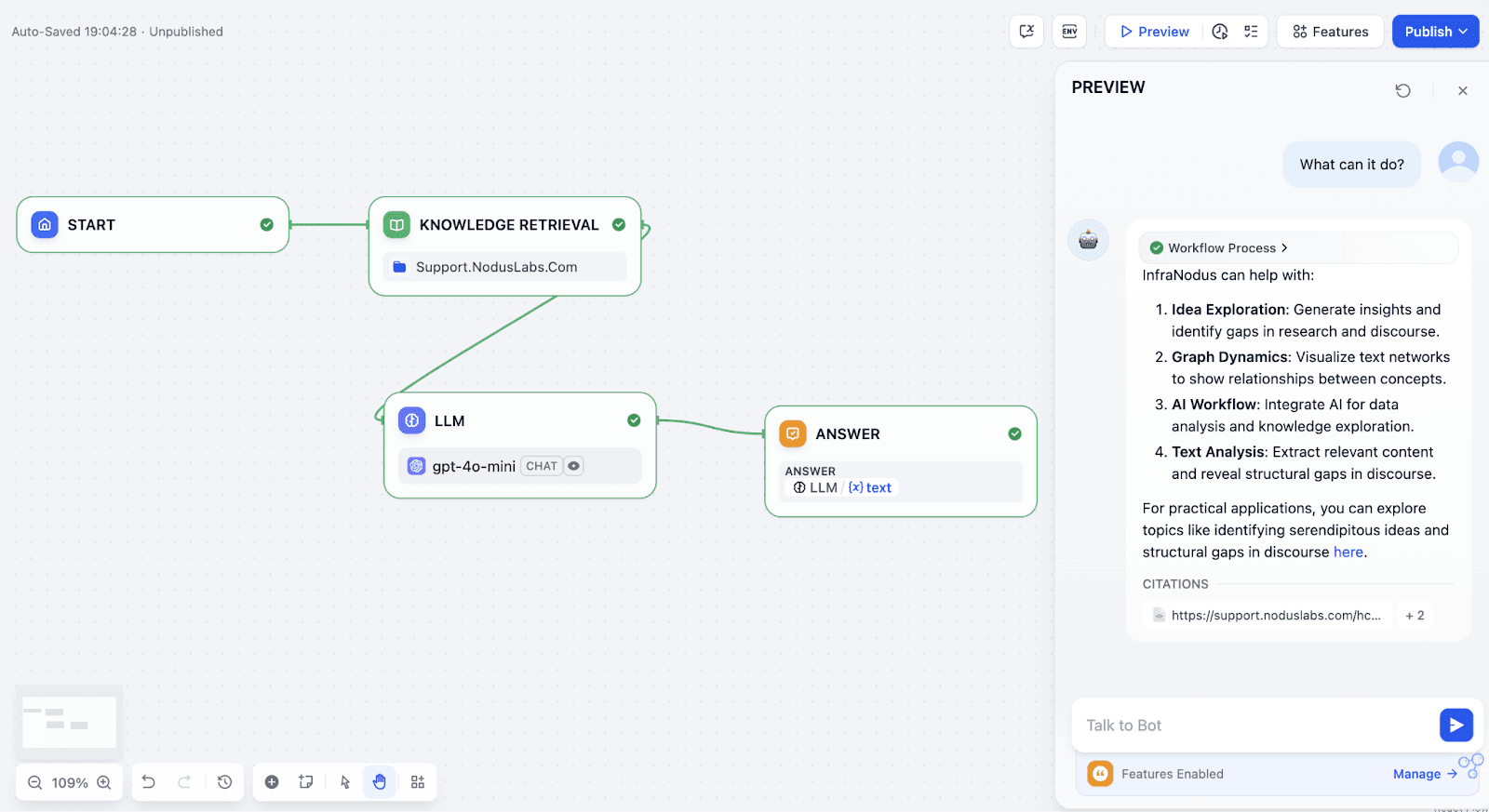This screenshot has width=1489, height=812.
Task: Toggle vision eye icon on gpt-4o-mini
Action: click(574, 466)
